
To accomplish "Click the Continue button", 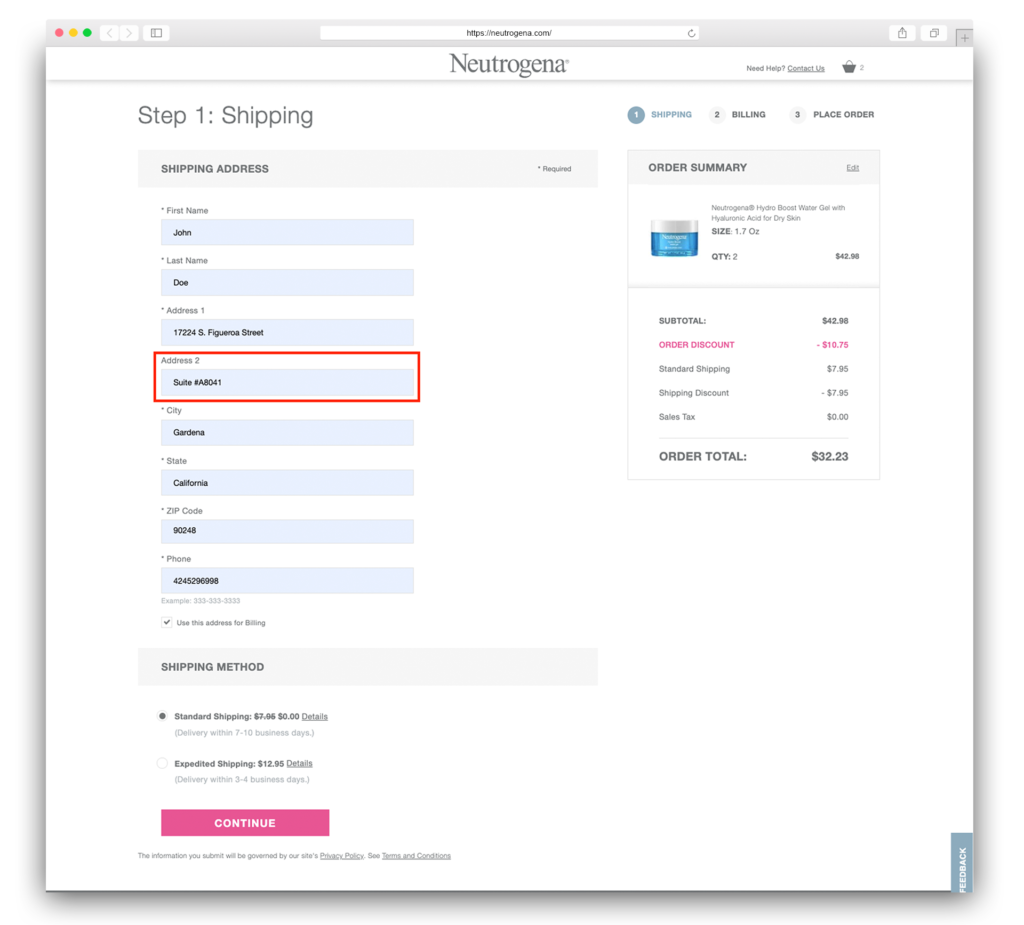I will coord(245,822).
